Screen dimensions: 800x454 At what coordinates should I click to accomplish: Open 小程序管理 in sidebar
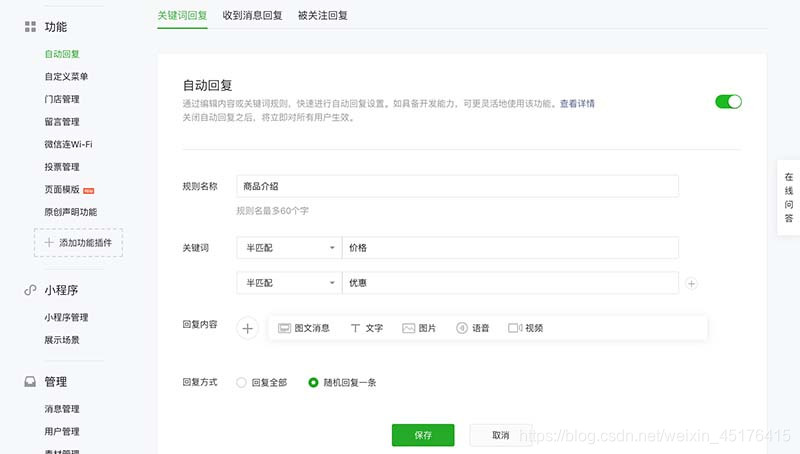66,317
